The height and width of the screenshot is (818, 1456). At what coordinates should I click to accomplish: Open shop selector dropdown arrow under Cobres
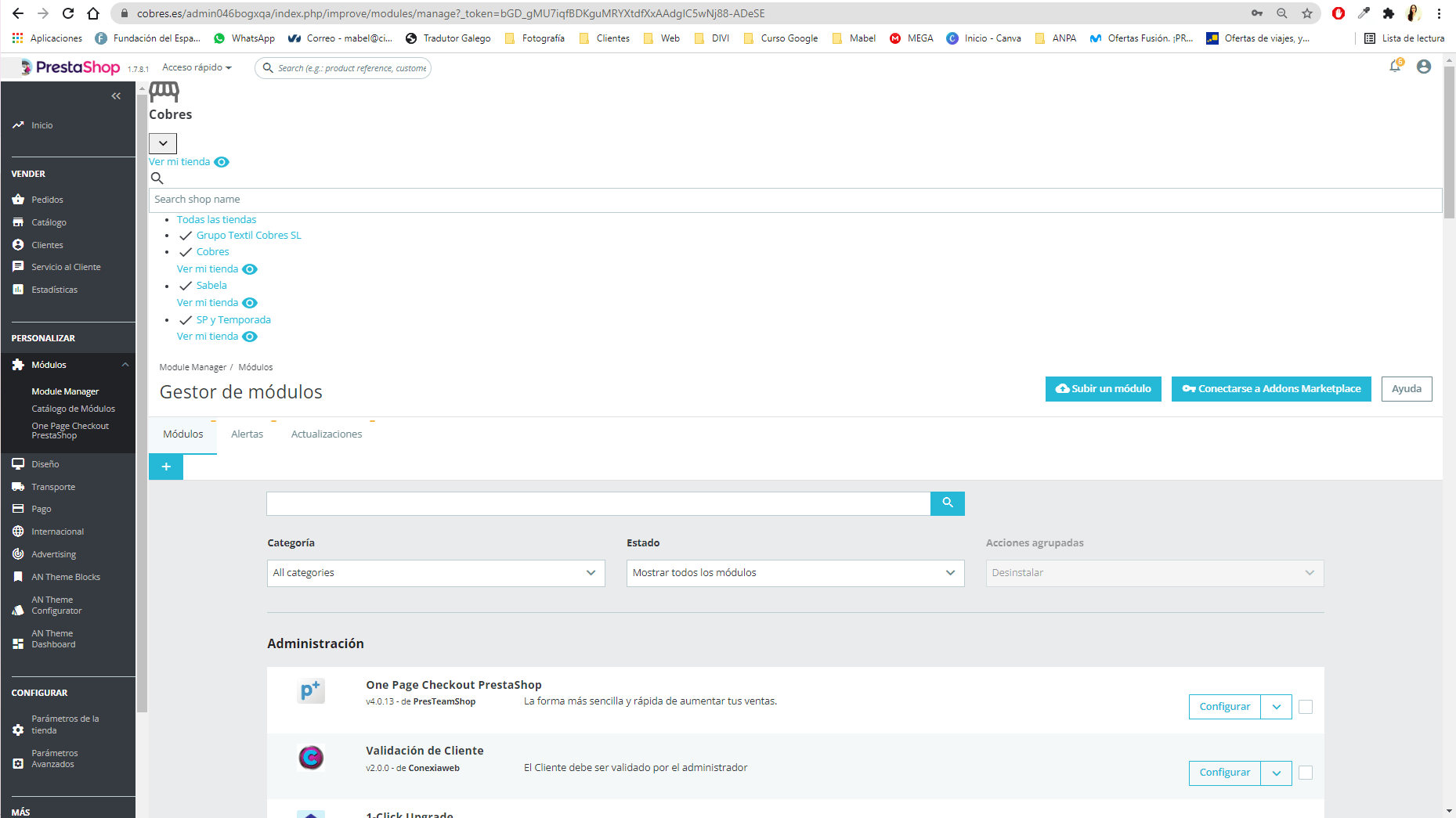pyautogui.click(x=163, y=143)
